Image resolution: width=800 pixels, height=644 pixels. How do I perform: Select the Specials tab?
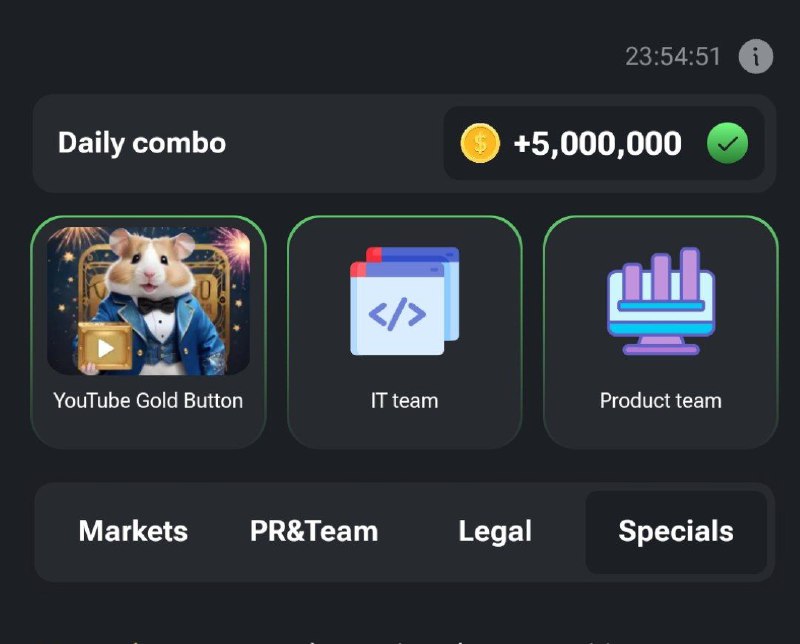click(676, 532)
